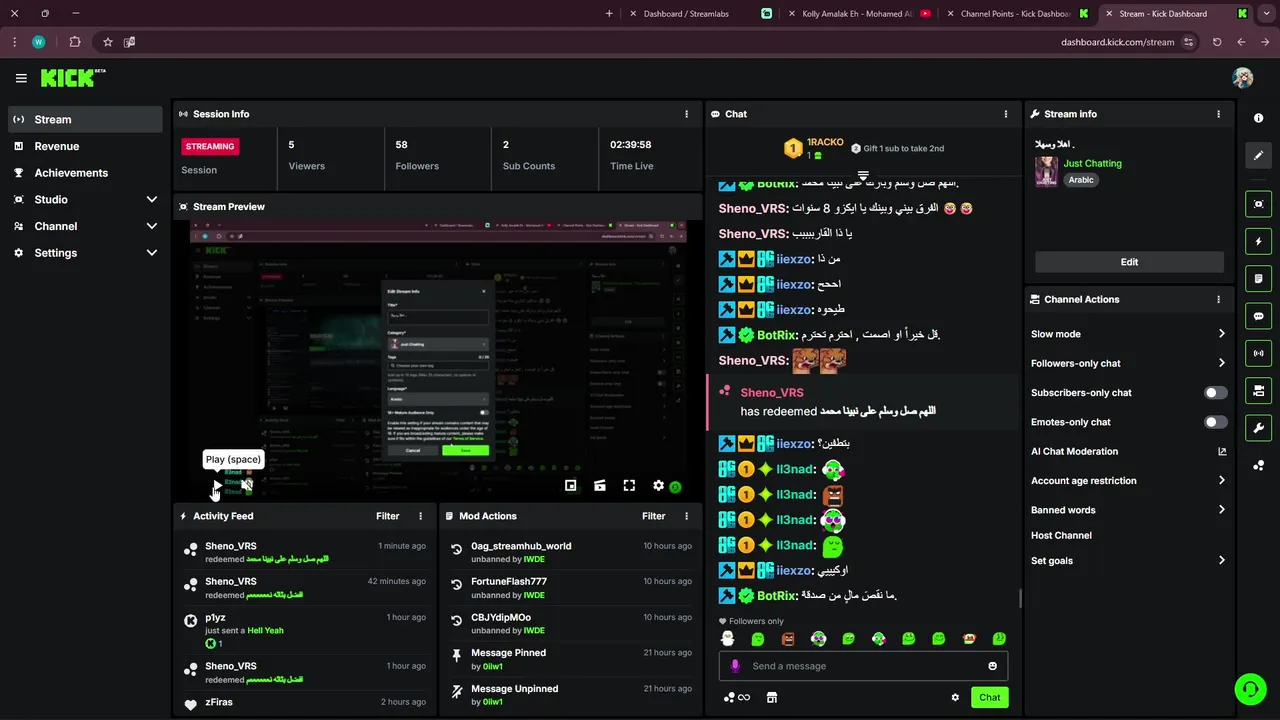
Task: Enable picture-in-picture on stream preview
Action: click(x=570, y=486)
